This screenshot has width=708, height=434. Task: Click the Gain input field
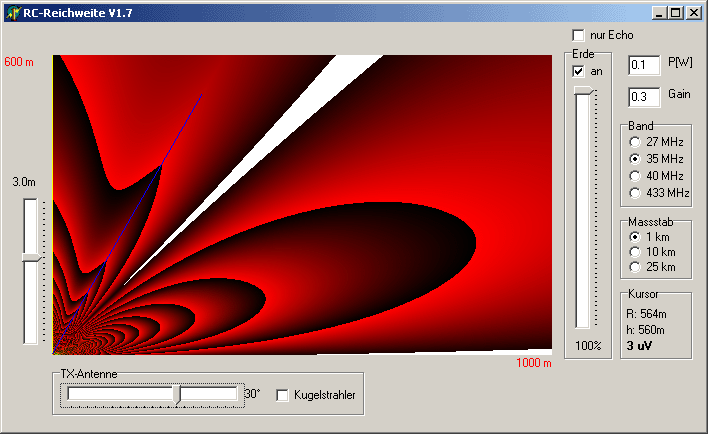pyautogui.click(x=644, y=97)
